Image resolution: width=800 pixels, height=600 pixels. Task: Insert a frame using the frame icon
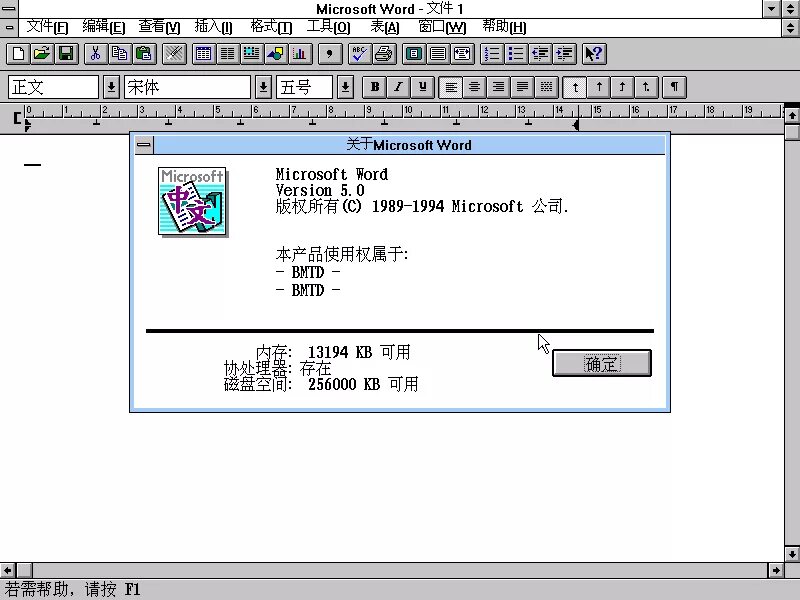click(x=252, y=54)
